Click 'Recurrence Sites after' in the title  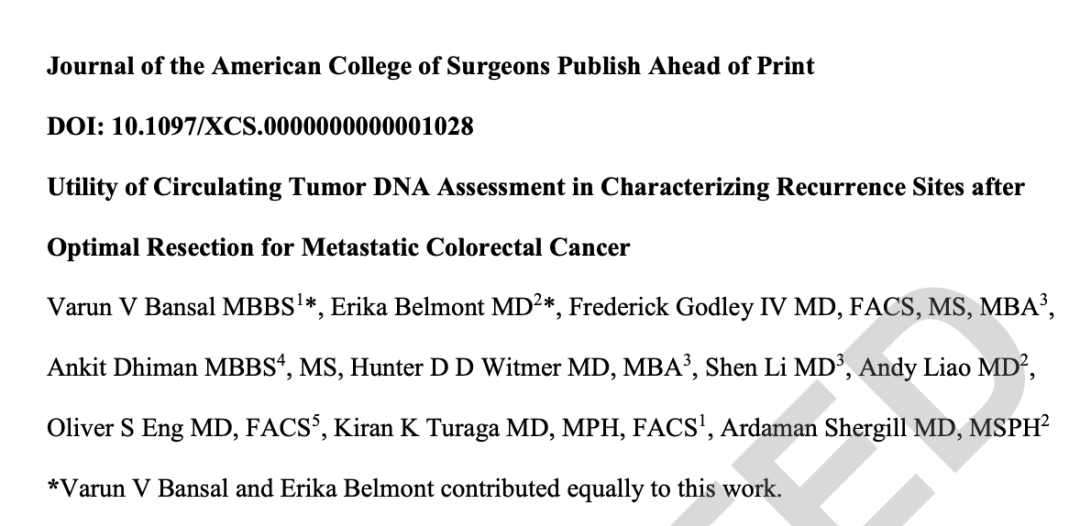click(x=900, y=187)
